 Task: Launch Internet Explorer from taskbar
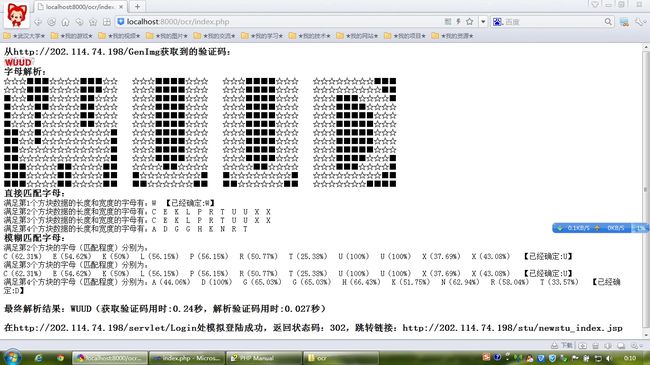click(39, 358)
